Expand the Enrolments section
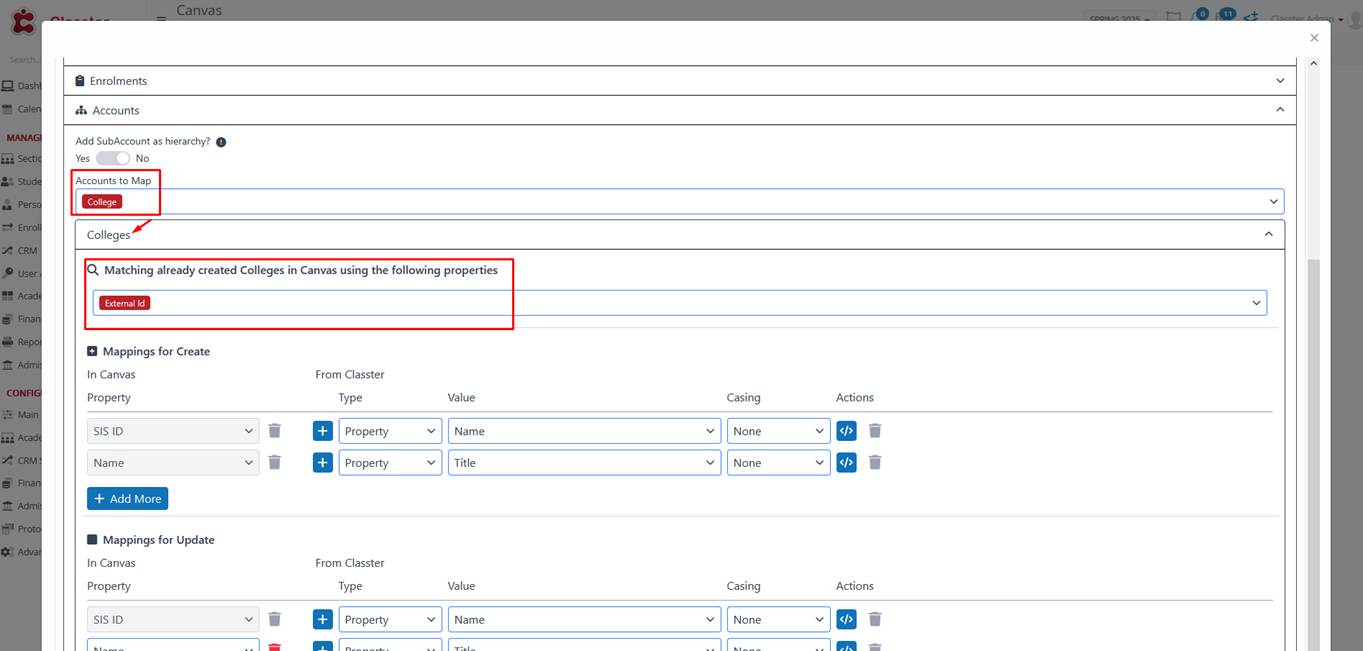 pos(680,81)
